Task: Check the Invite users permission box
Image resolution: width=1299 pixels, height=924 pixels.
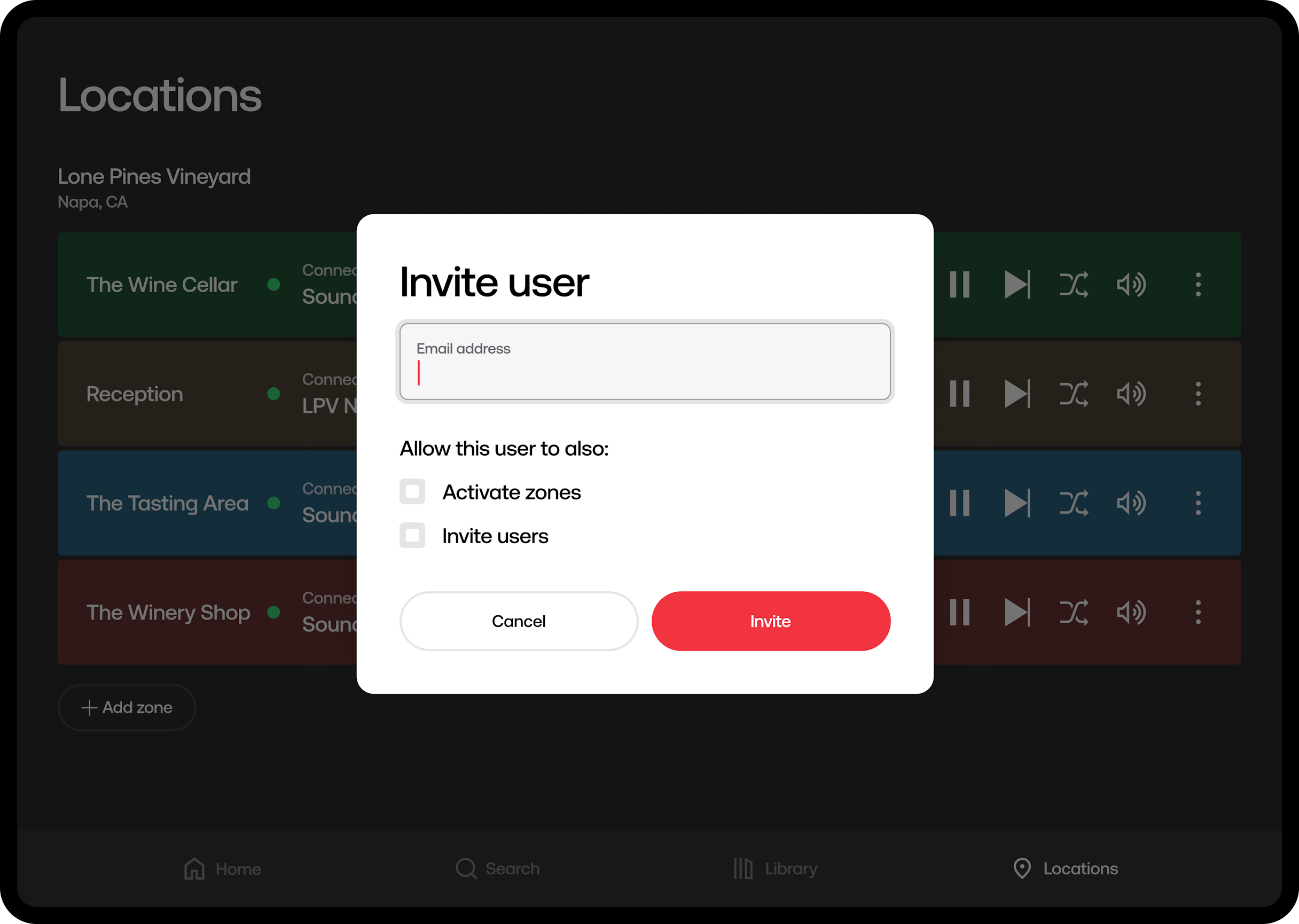Action: pyautogui.click(x=412, y=535)
